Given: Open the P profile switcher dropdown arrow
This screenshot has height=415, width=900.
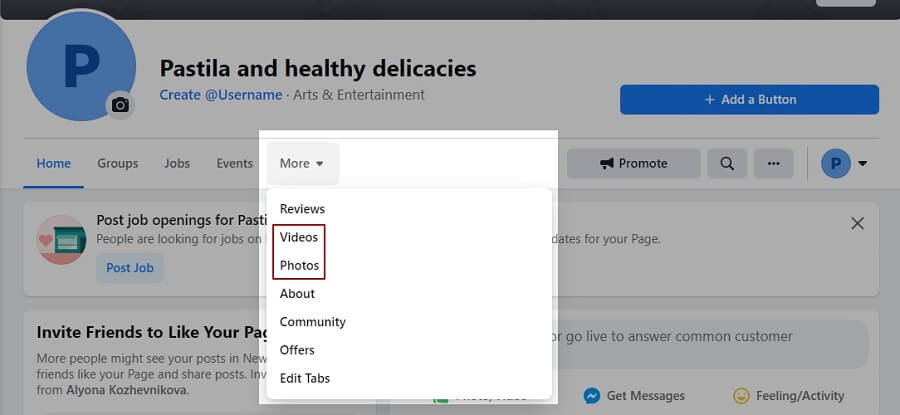Looking at the screenshot, I should 862,164.
